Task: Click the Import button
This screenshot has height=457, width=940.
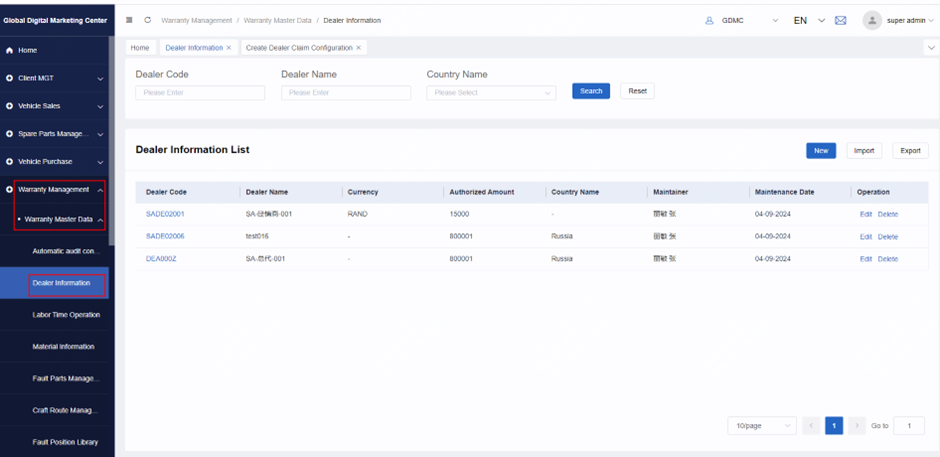Action: pos(864,151)
